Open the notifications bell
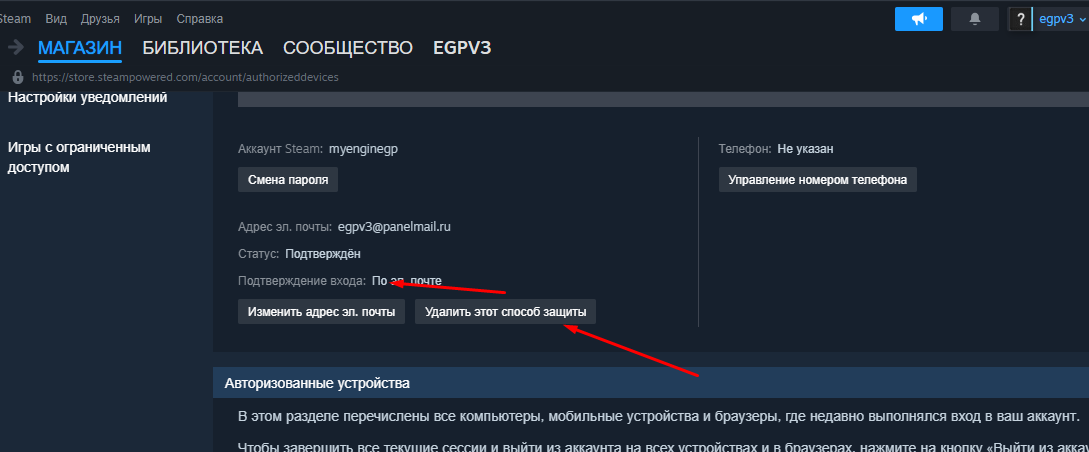 click(974, 19)
